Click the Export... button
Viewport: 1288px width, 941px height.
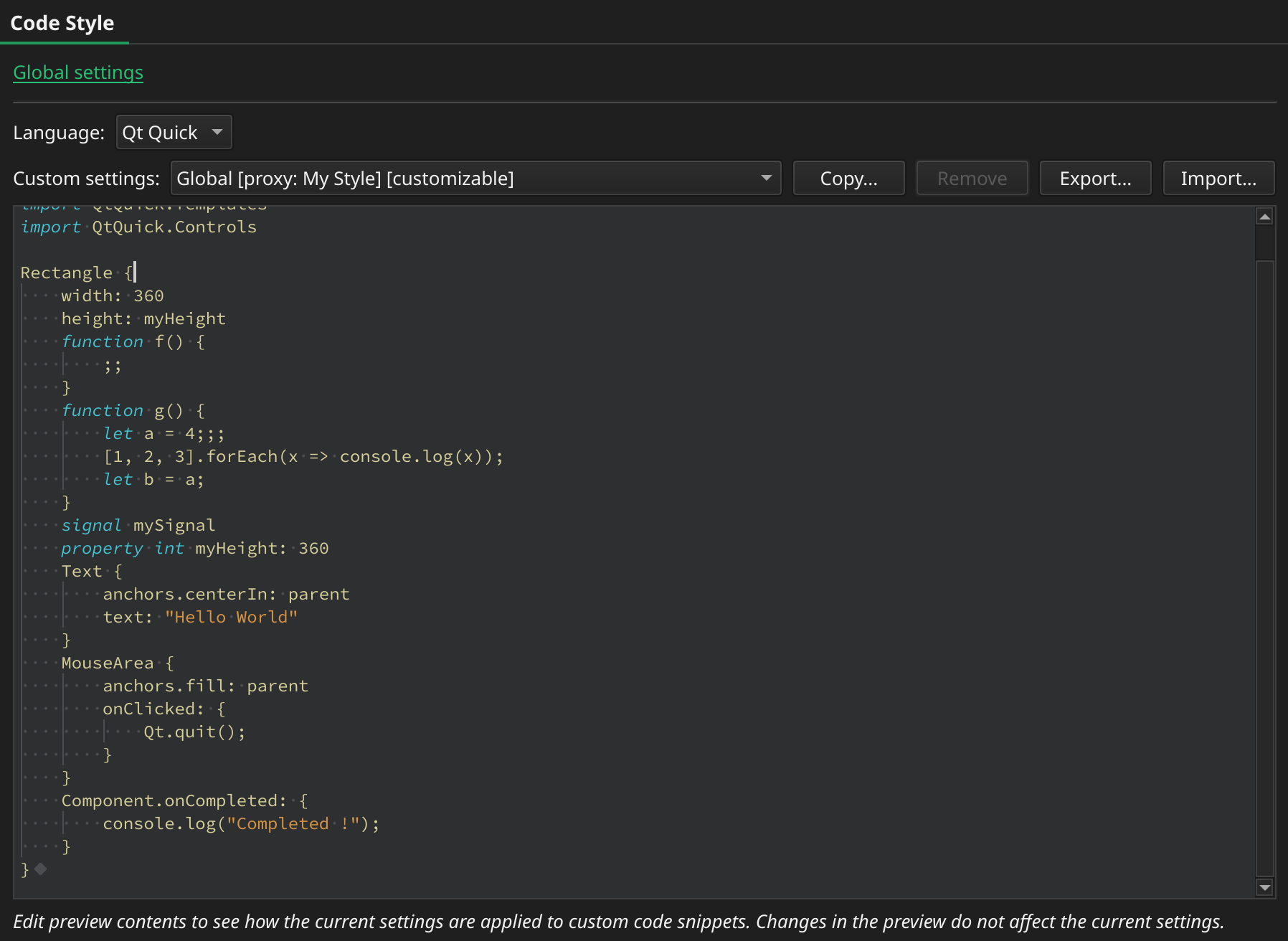pos(1095,178)
